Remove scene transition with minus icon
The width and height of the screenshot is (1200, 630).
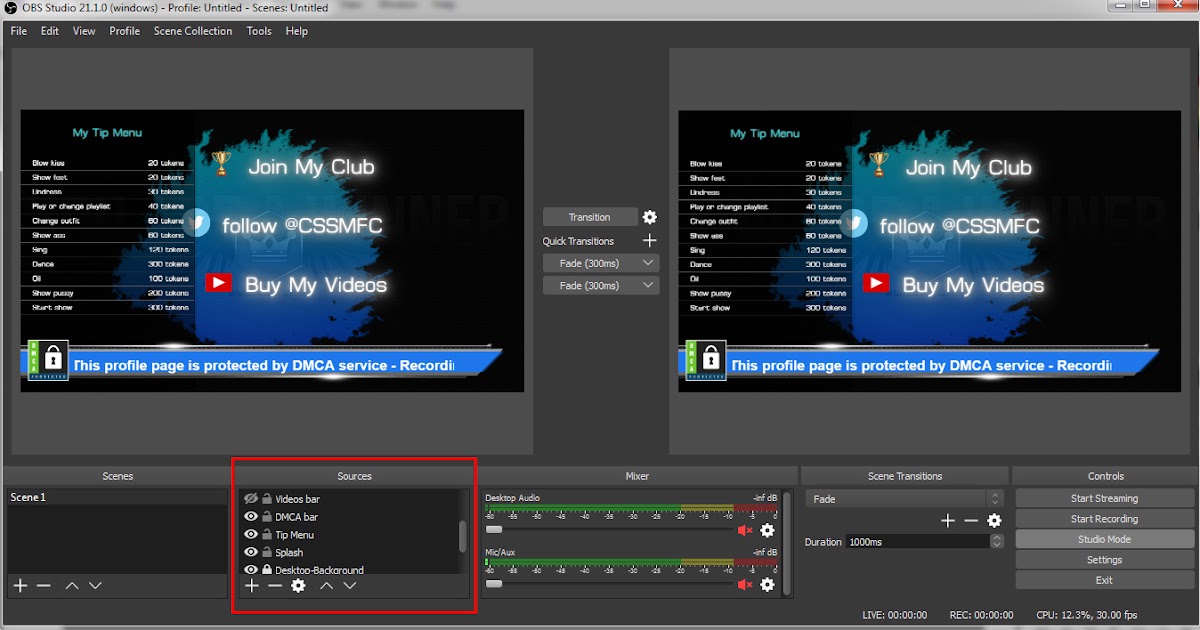pyautogui.click(x=971, y=520)
